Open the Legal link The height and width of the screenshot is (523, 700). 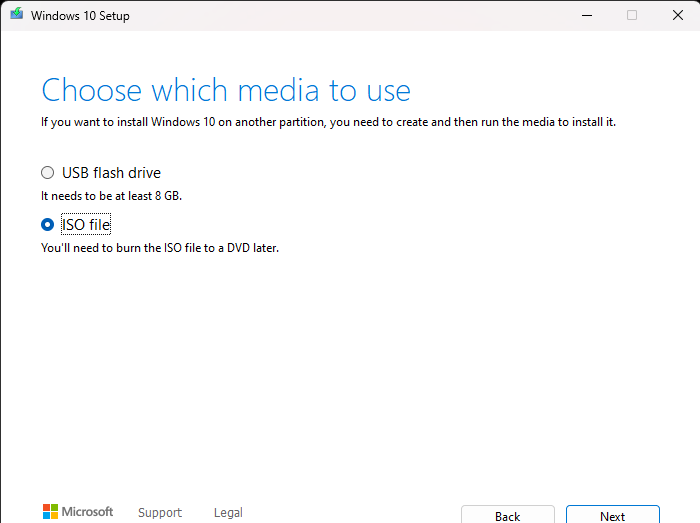coord(228,512)
